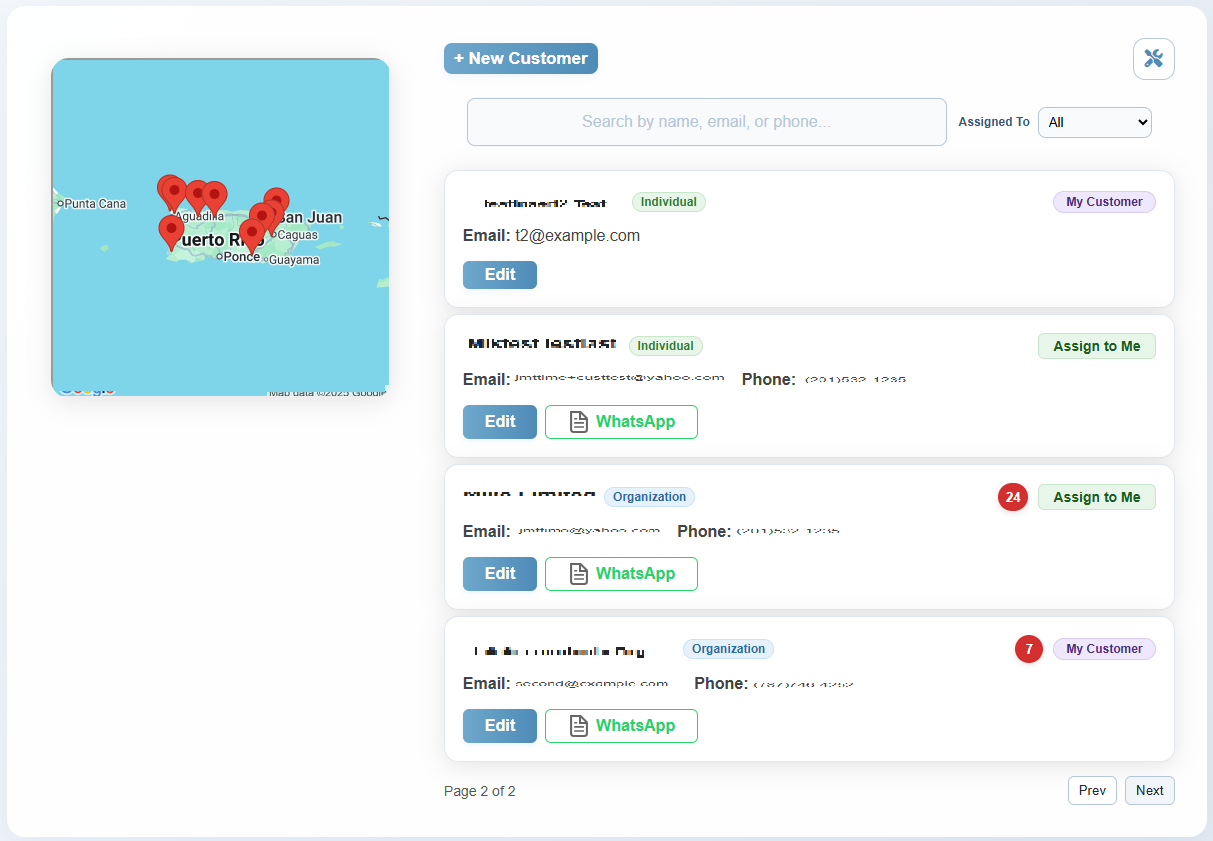Click the red badge showing 24

(x=1012, y=497)
